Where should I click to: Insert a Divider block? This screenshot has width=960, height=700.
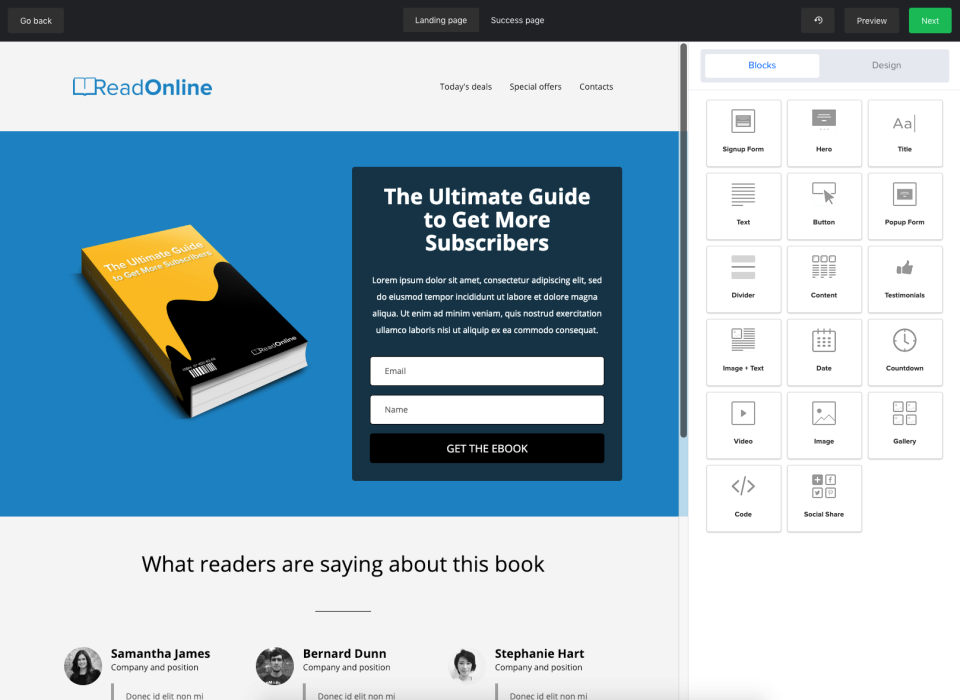click(x=743, y=278)
